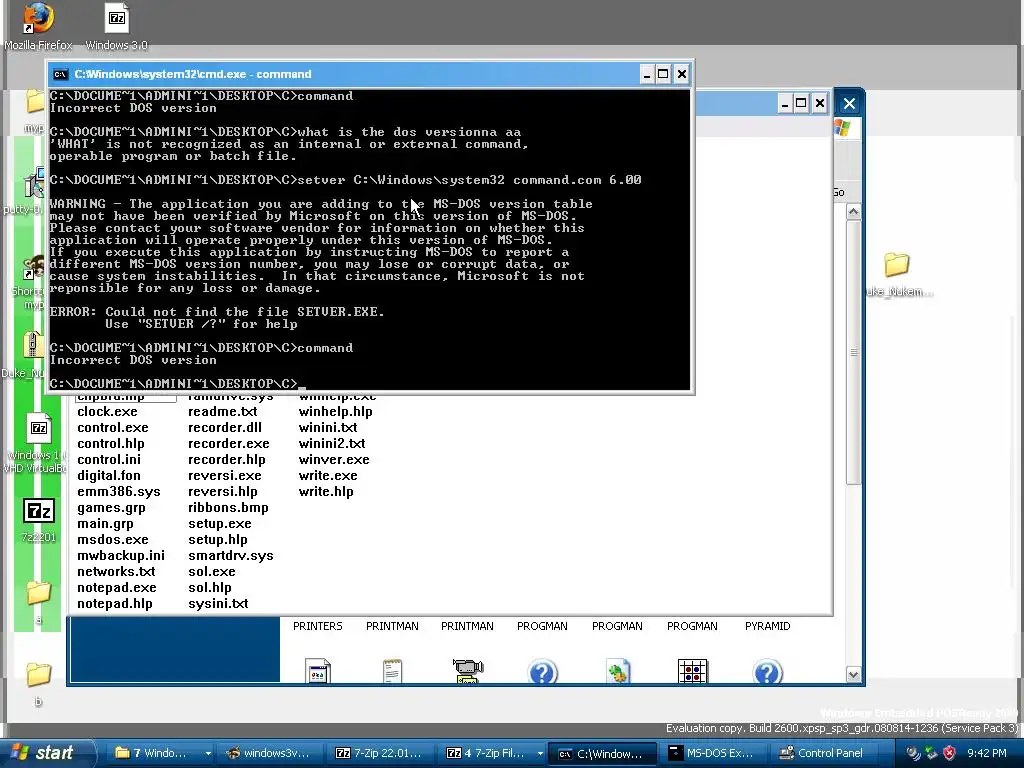Select control.exe in the file list
Image resolution: width=1024 pixels, height=768 pixels.
tap(112, 428)
